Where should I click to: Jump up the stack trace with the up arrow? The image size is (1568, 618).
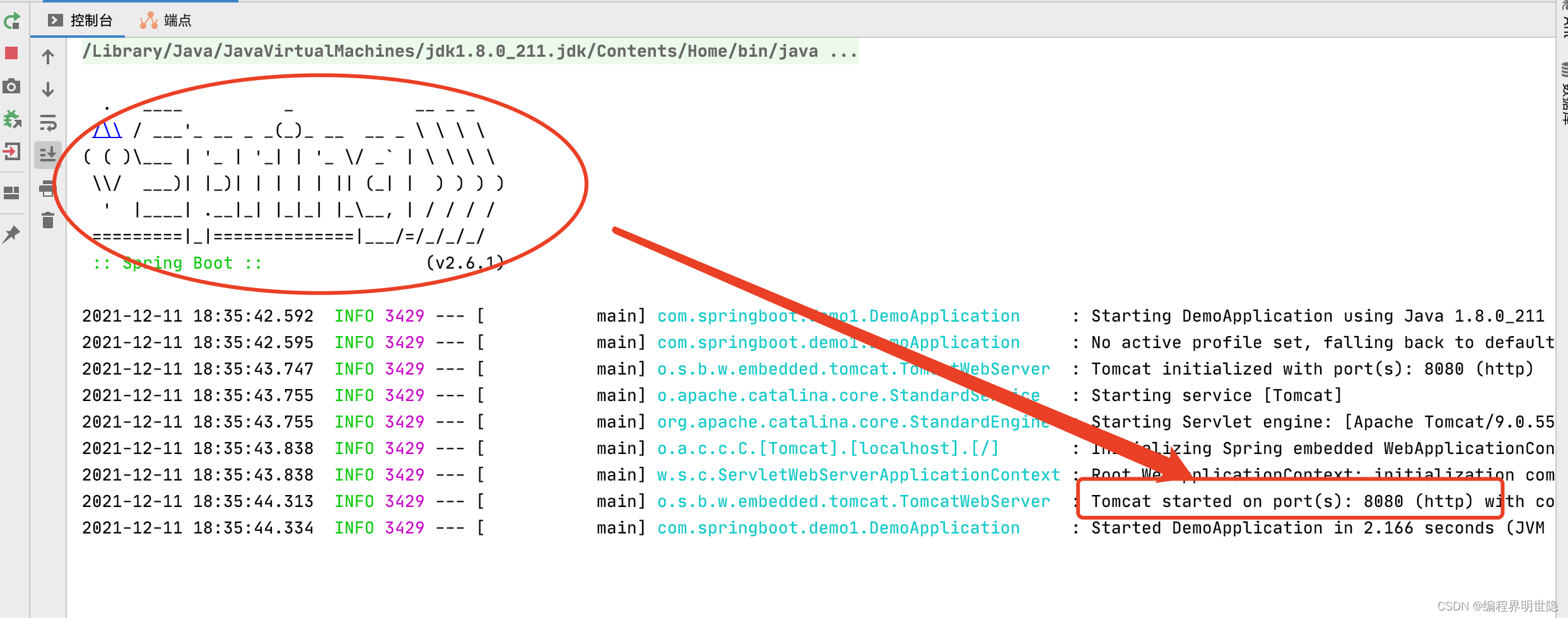(48, 57)
